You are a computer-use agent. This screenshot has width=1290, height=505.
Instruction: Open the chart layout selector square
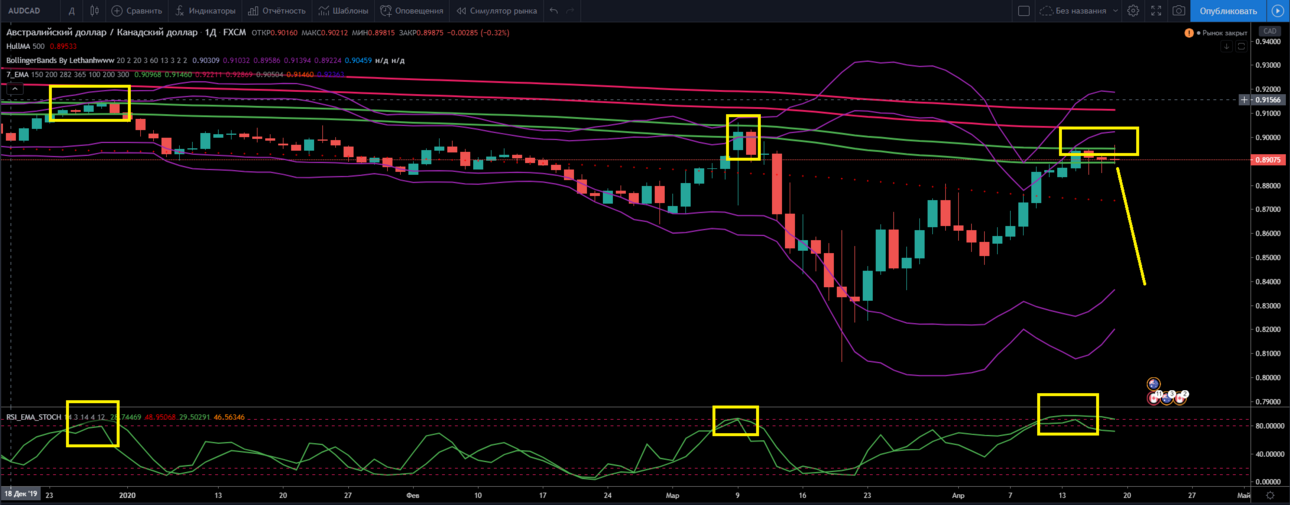click(1023, 11)
